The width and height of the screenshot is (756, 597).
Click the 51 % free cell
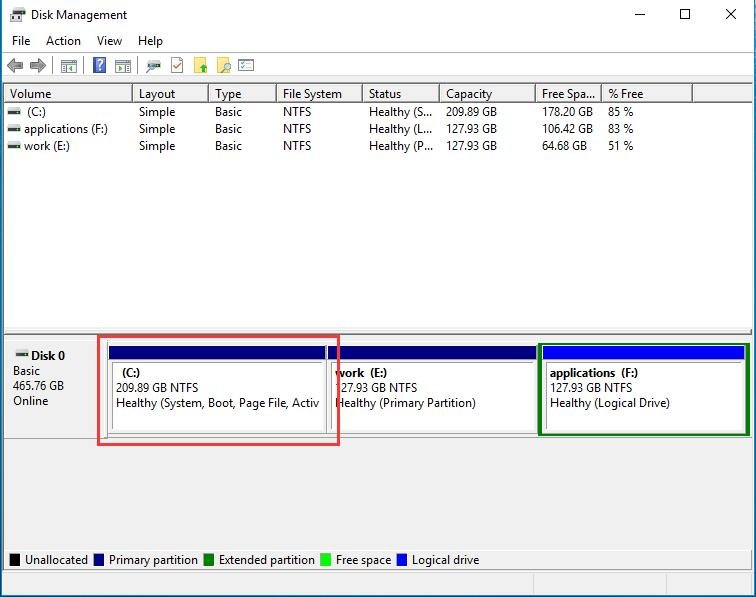click(621, 146)
